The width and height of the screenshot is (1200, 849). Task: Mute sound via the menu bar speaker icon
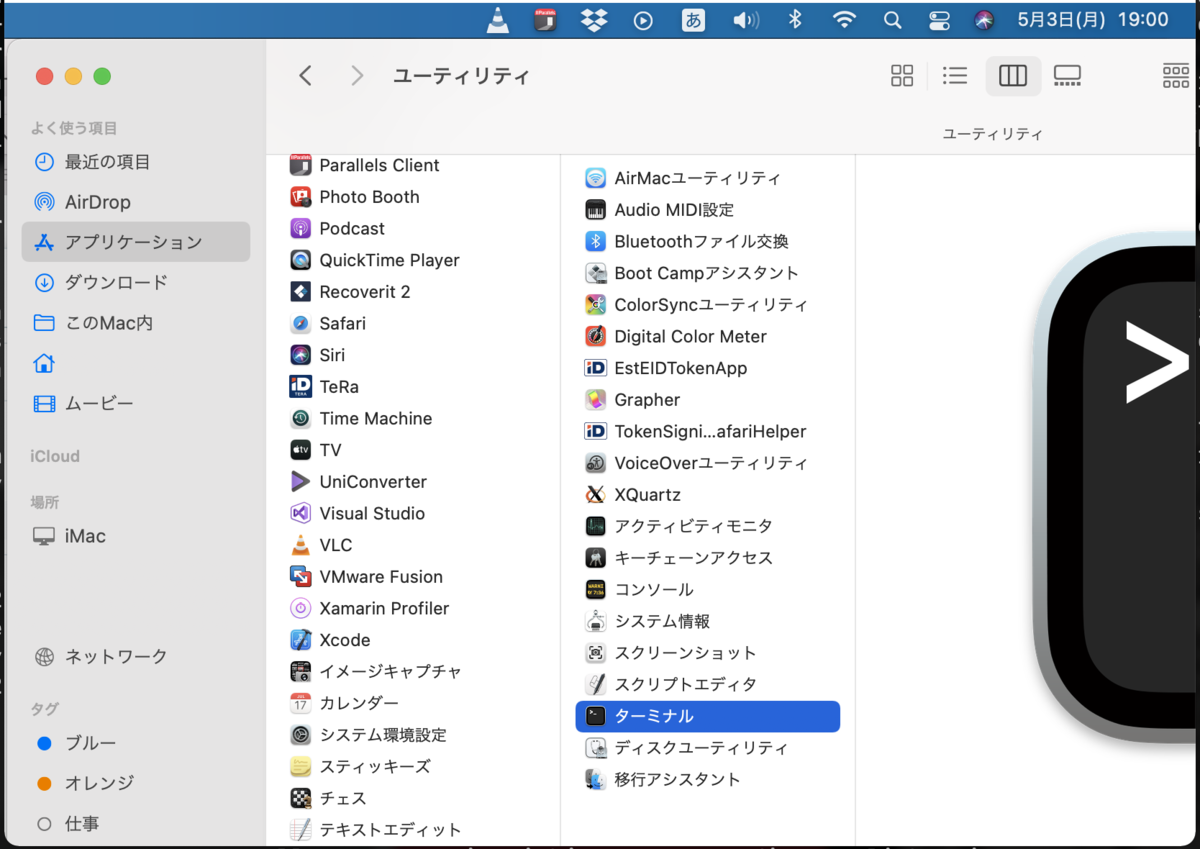(745, 18)
